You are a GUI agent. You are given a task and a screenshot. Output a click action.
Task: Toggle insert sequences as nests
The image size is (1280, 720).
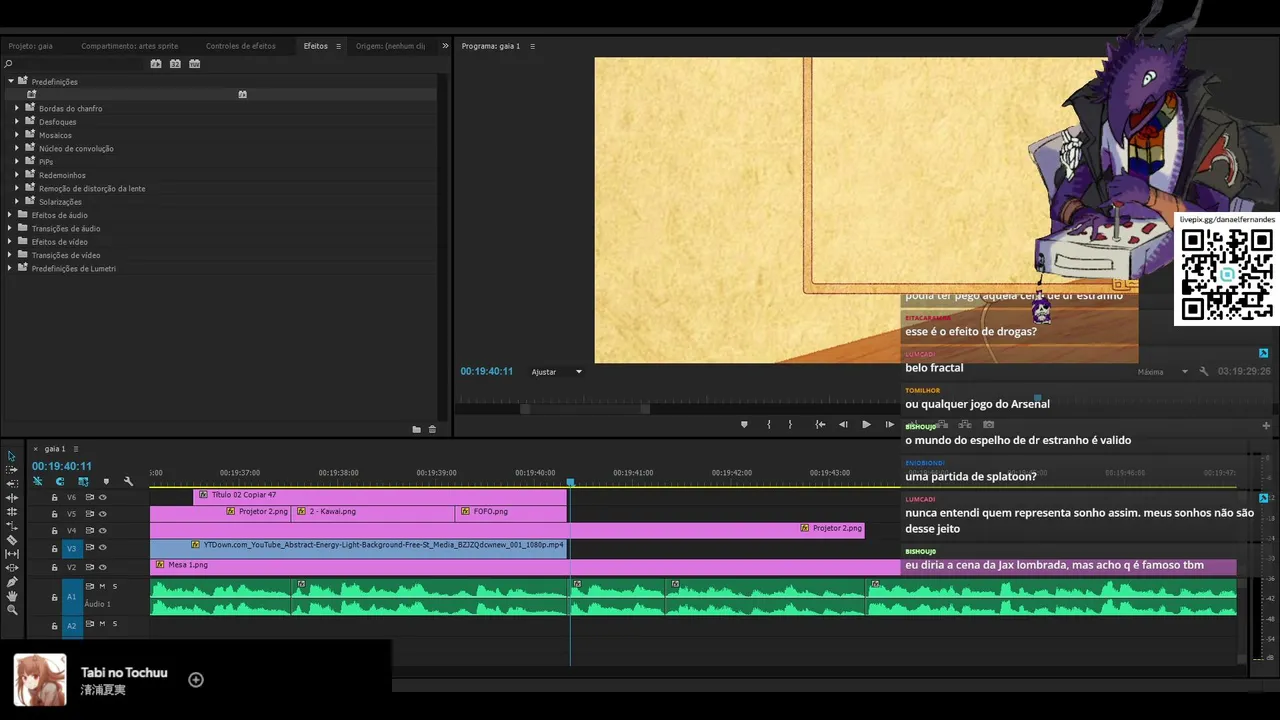point(38,481)
